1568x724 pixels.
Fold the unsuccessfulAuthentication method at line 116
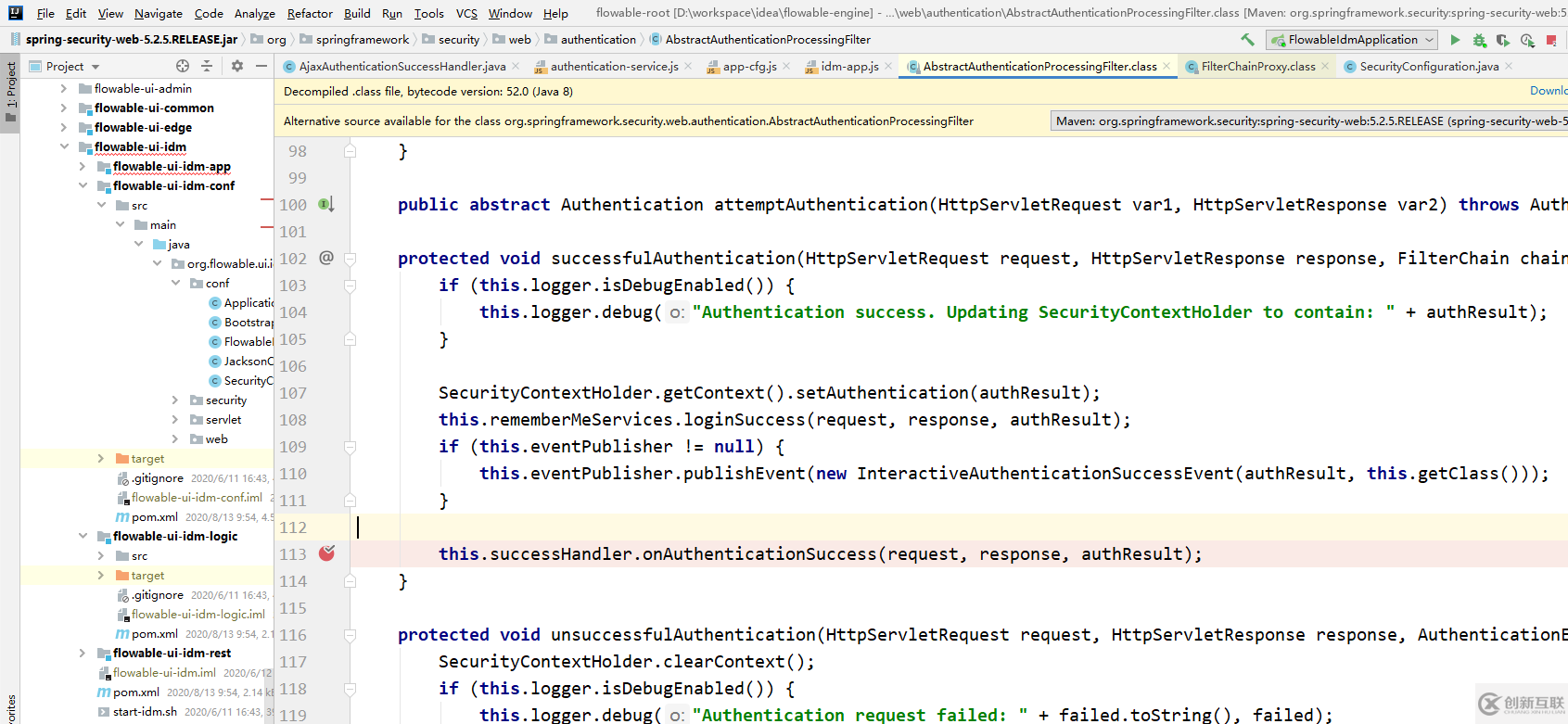[351, 635]
